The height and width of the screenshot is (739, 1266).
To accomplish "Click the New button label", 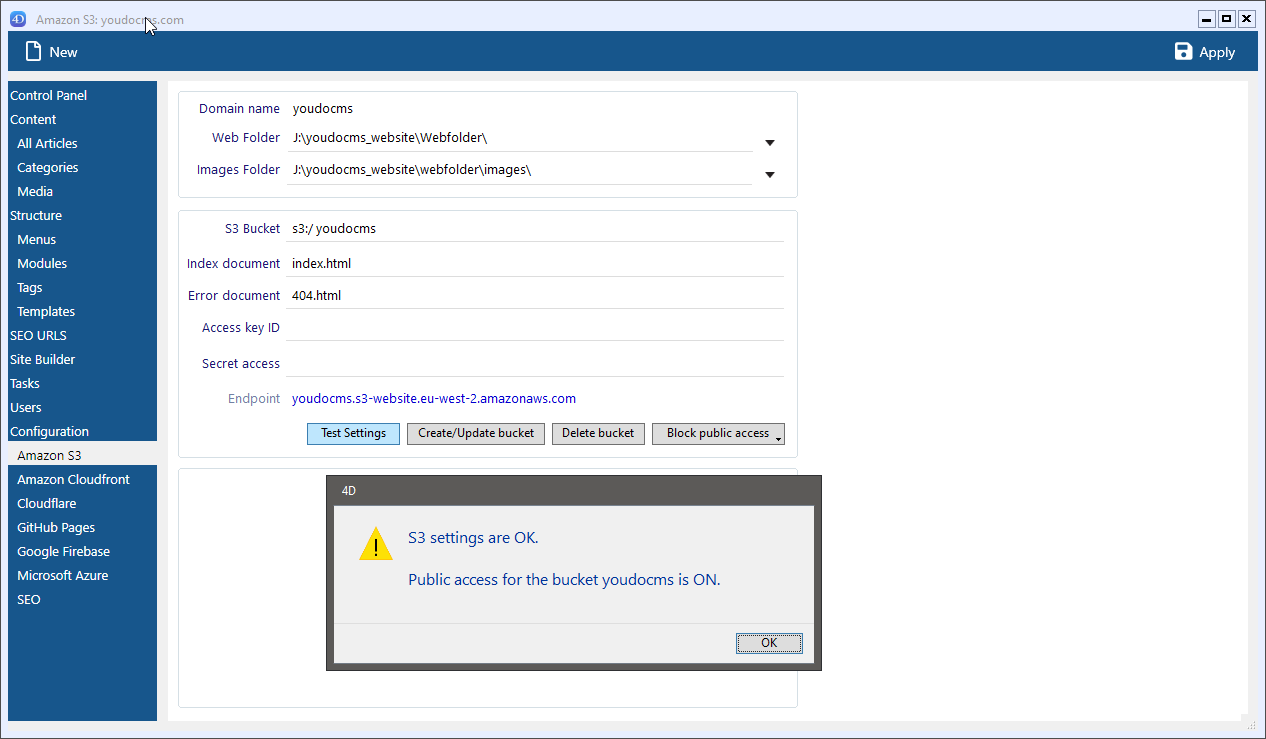I will 63,52.
